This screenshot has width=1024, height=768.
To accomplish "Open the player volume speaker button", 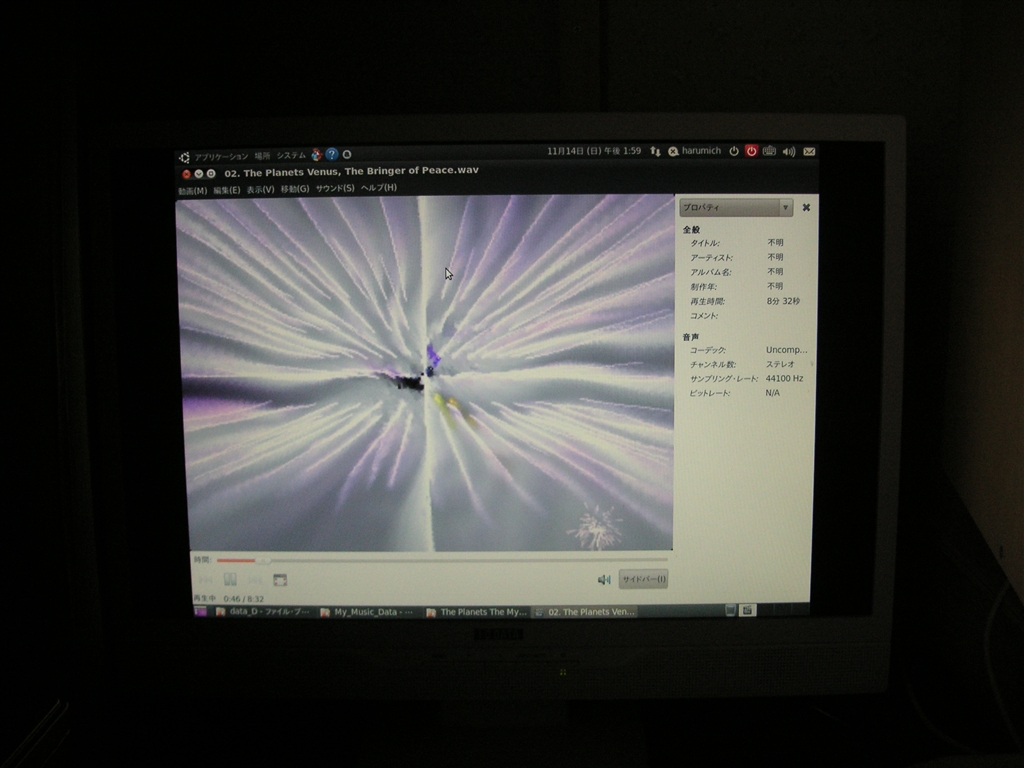I will point(604,579).
